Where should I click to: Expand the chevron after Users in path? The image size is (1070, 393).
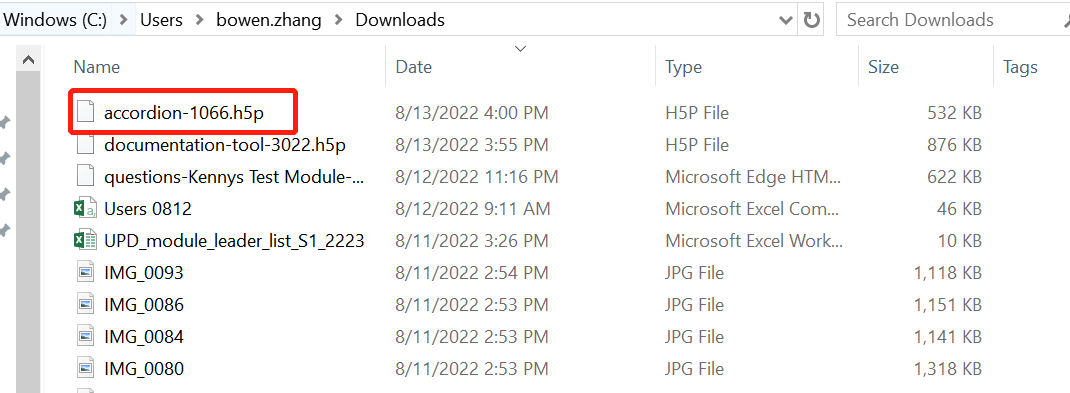coord(199,20)
